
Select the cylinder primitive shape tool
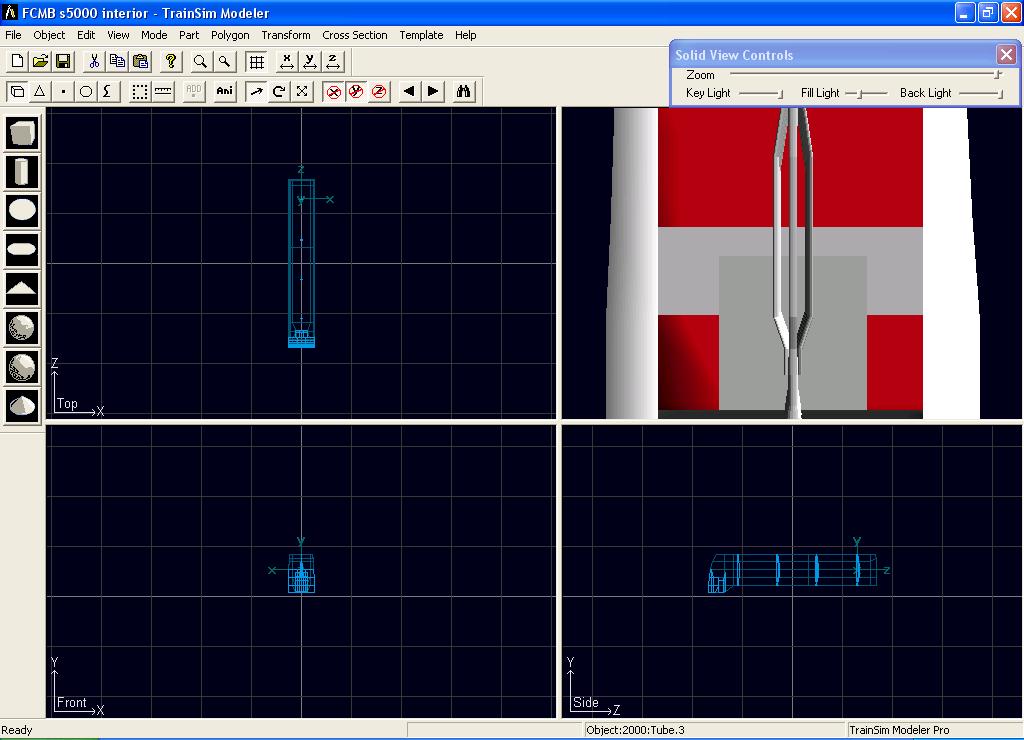pyautogui.click(x=22, y=172)
